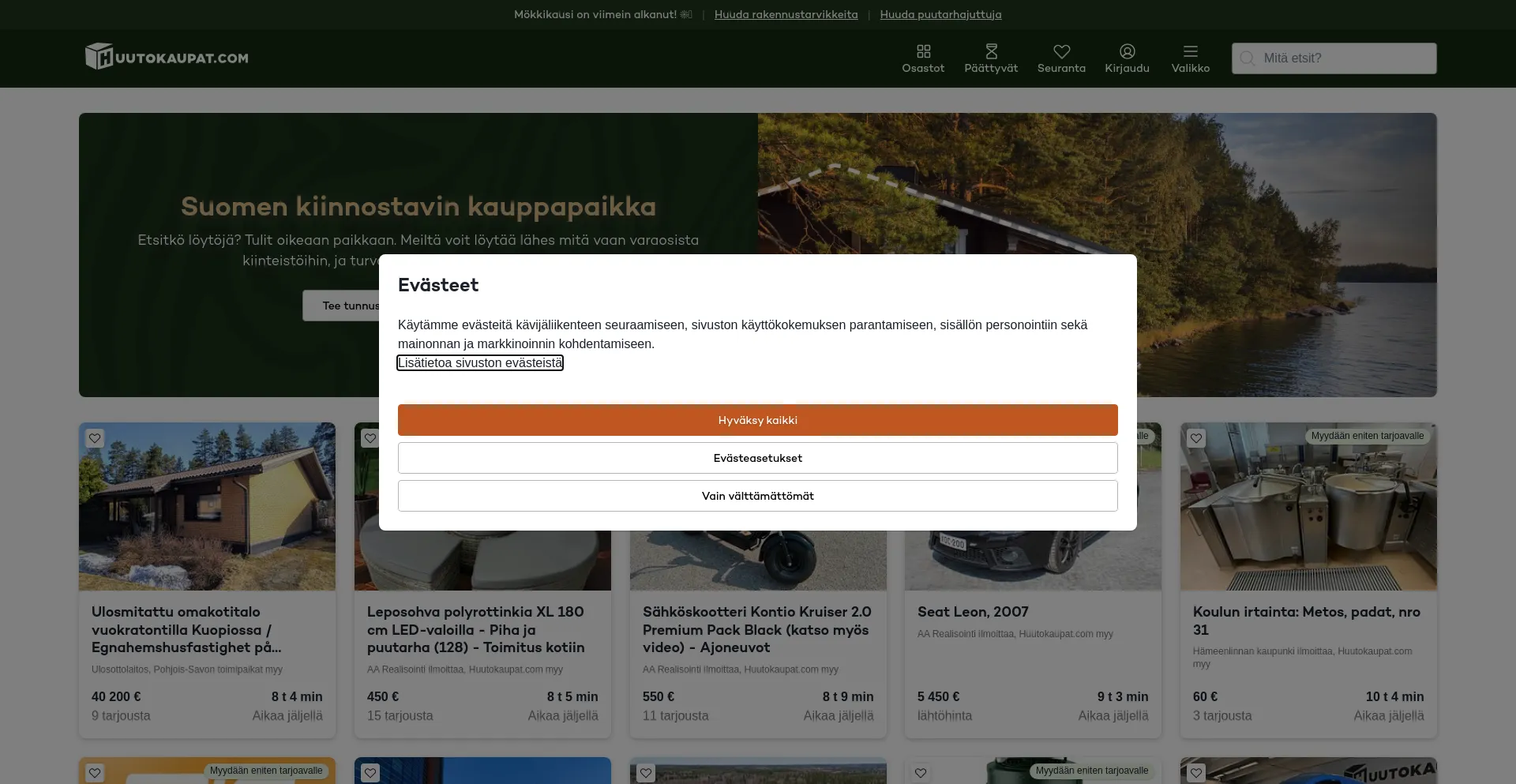Open the Seat Leon, 2007 listing title
Screen dimensions: 1516x784
[x=973, y=612]
